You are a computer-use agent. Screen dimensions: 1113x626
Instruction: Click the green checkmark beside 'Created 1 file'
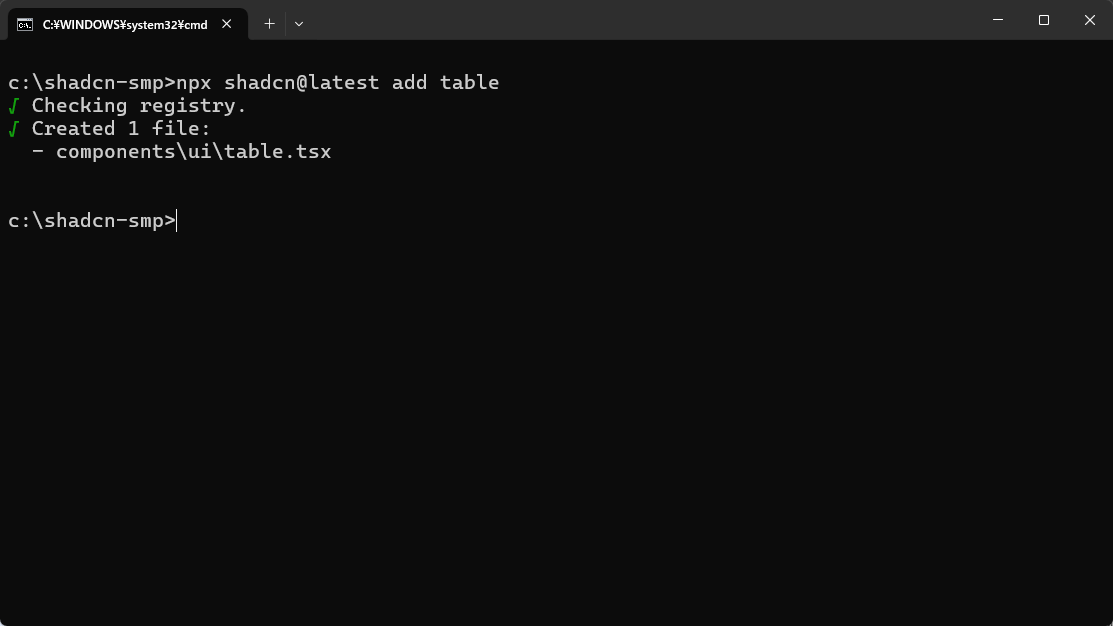(x=11, y=128)
